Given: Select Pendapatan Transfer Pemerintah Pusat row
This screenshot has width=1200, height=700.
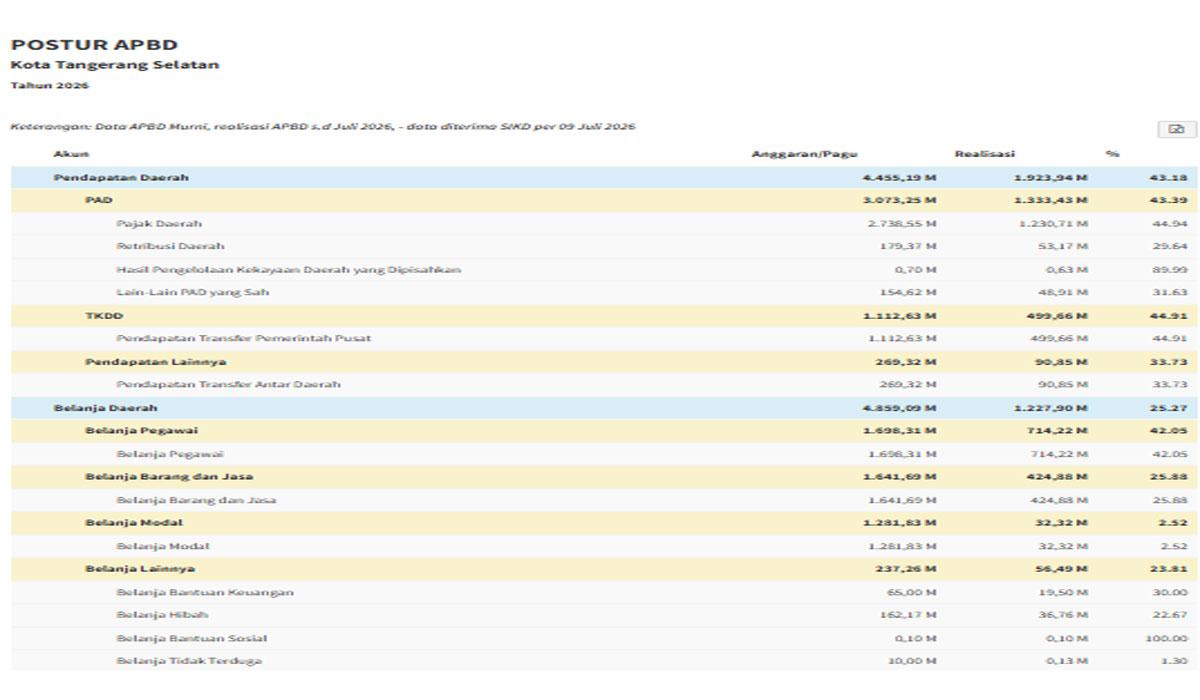Looking at the screenshot, I should tap(600, 339).
